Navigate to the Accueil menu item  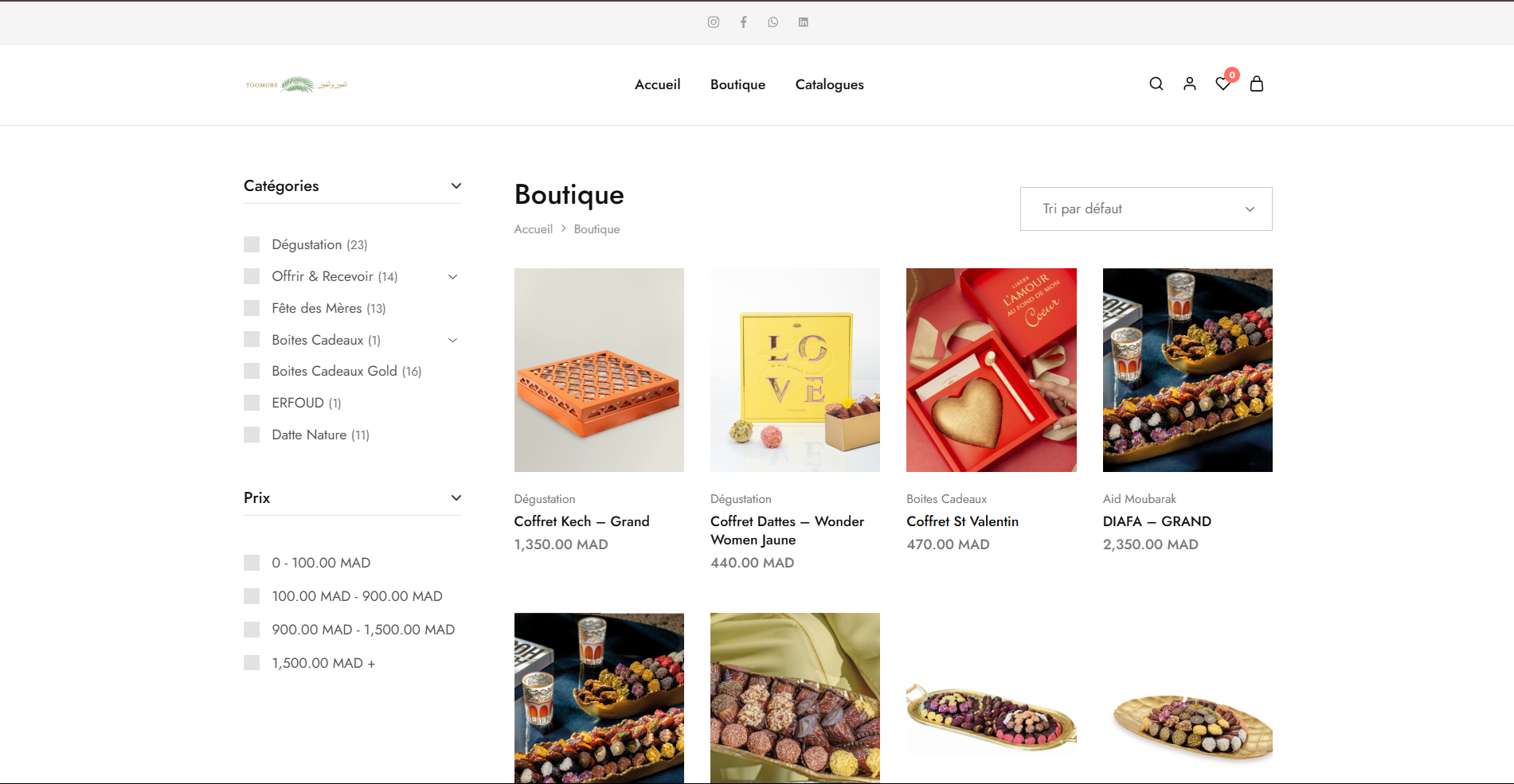pos(657,84)
